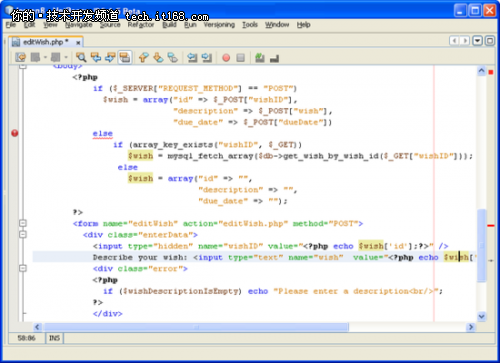
Task: Open the Navigate menu
Action: pyautogui.click(x=79, y=25)
